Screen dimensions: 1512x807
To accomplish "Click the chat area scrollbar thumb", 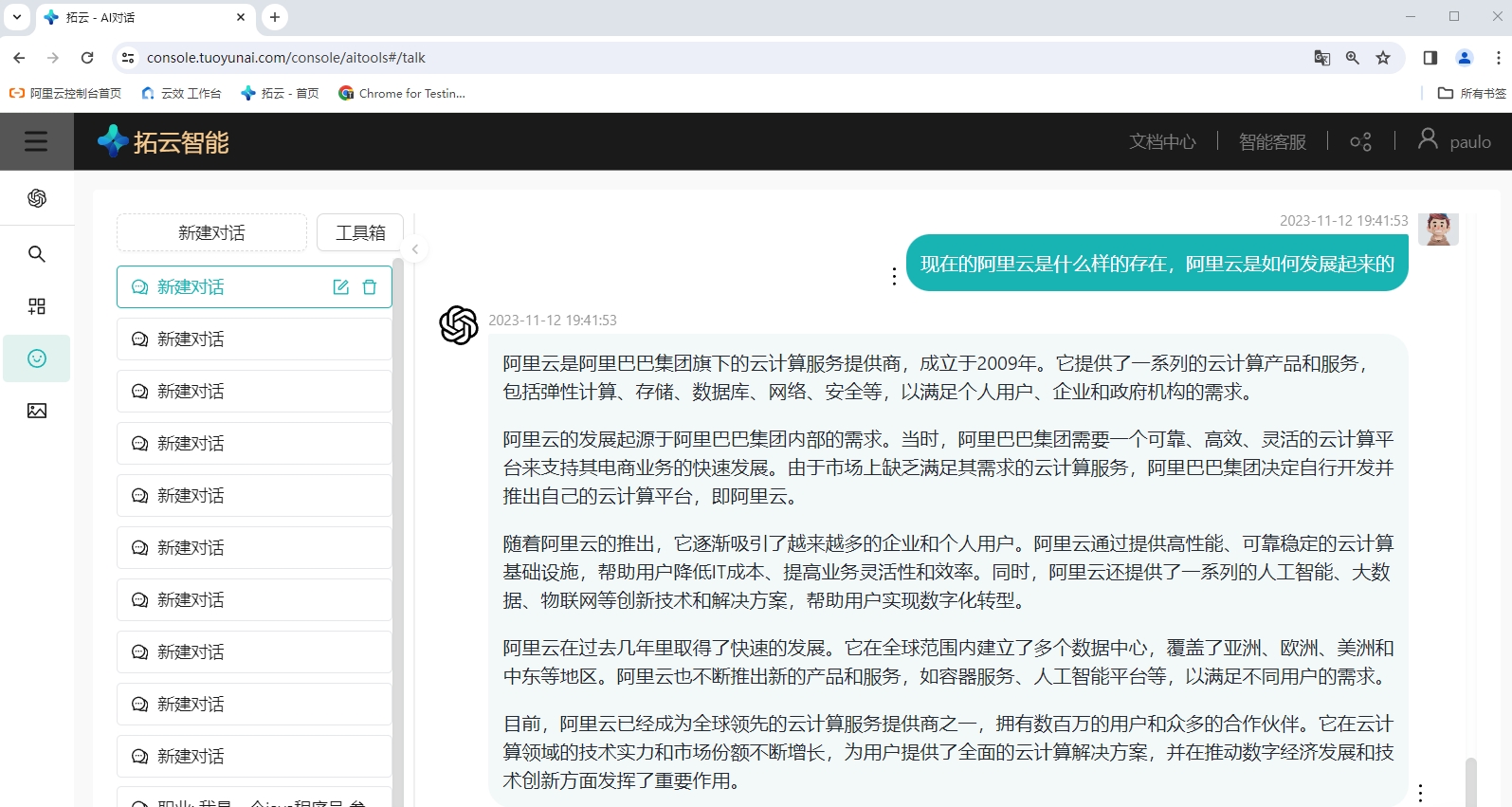I will [x=1470, y=781].
